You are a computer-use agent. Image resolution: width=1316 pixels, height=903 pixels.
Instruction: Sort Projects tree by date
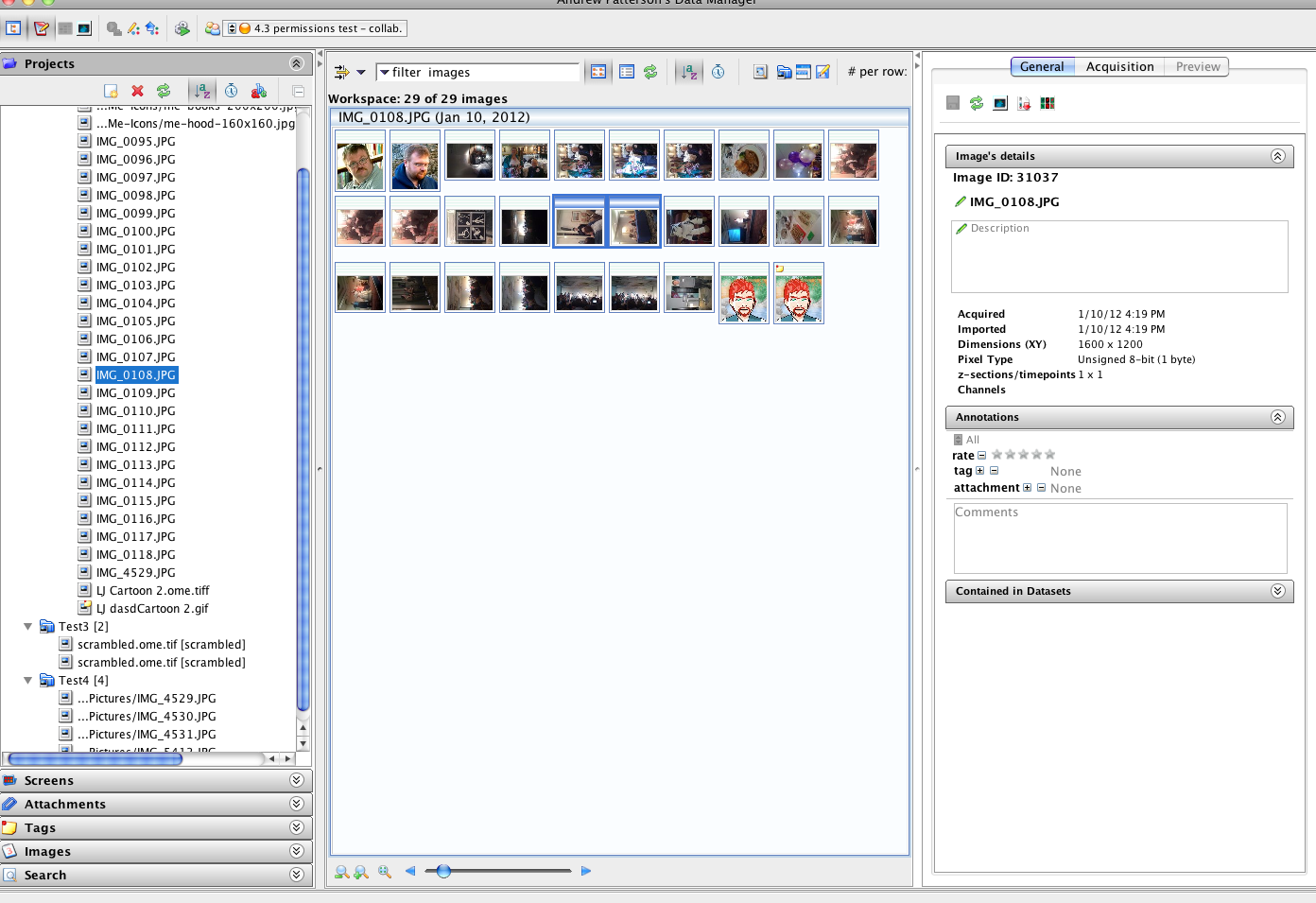click(231, 91)
